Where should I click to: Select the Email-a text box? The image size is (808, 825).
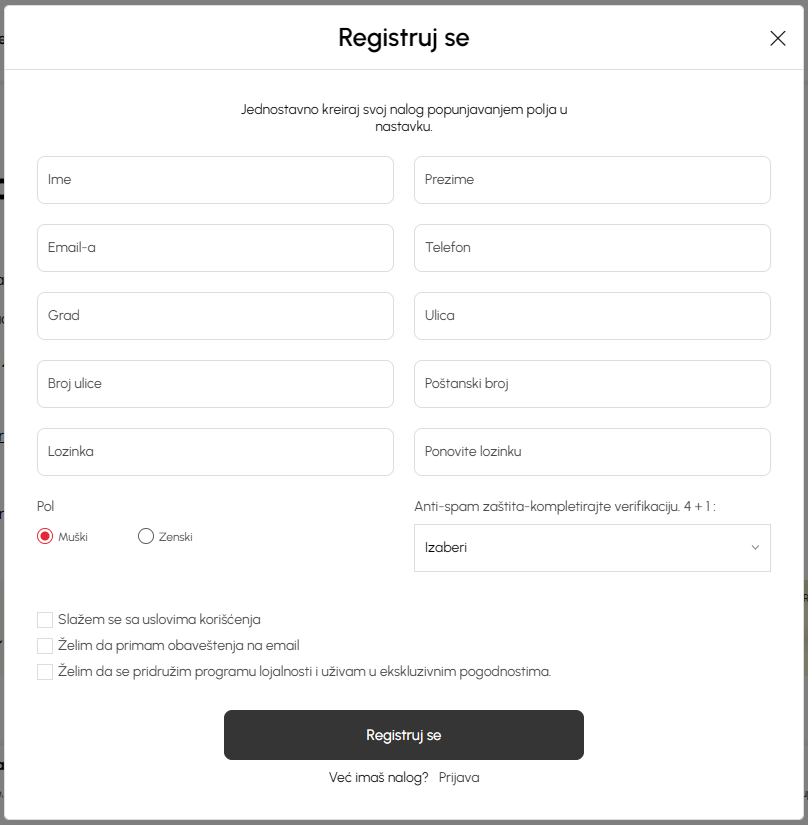point(216,248)
